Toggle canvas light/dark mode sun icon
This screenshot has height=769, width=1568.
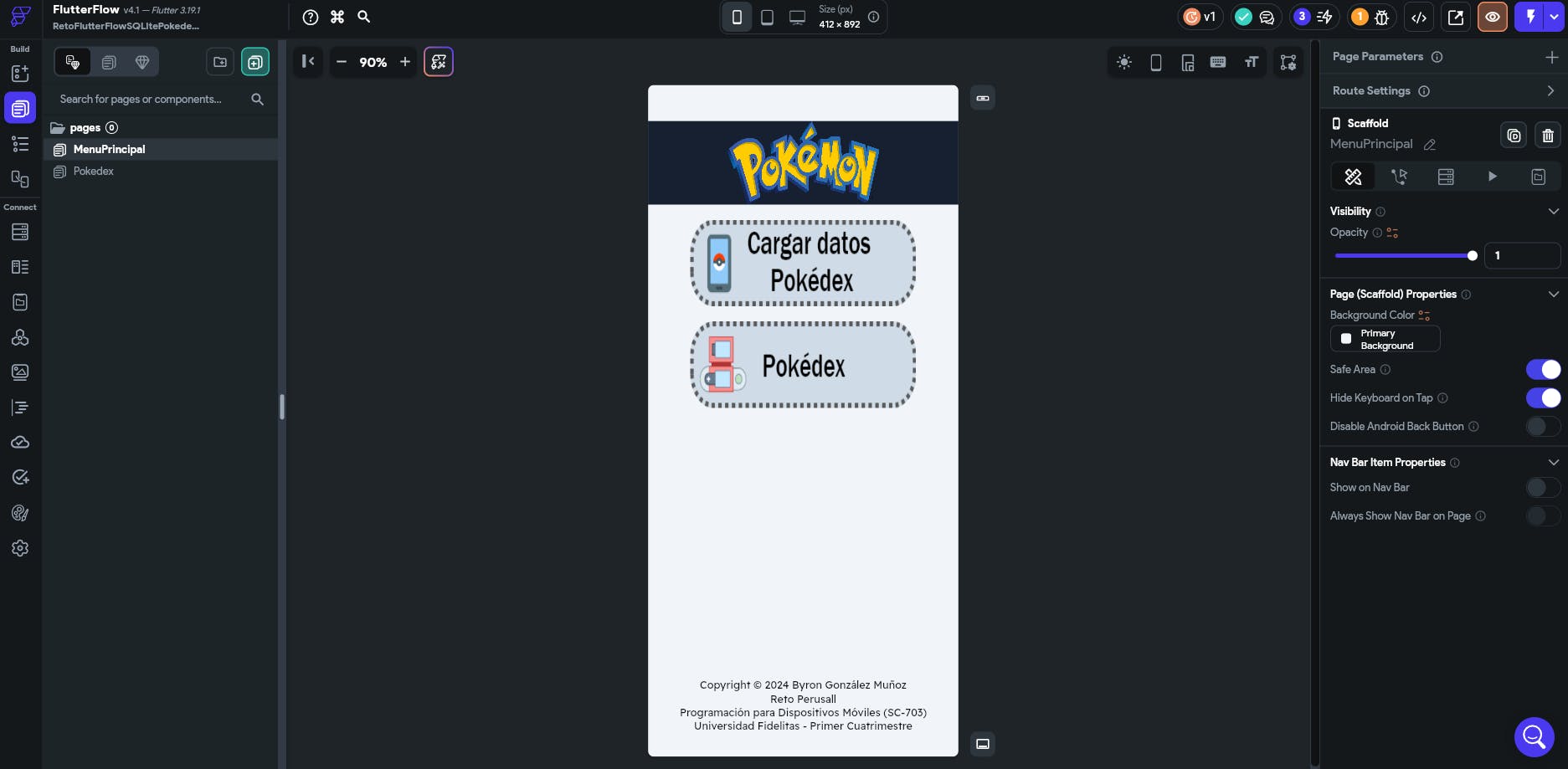coord(1124,62)
